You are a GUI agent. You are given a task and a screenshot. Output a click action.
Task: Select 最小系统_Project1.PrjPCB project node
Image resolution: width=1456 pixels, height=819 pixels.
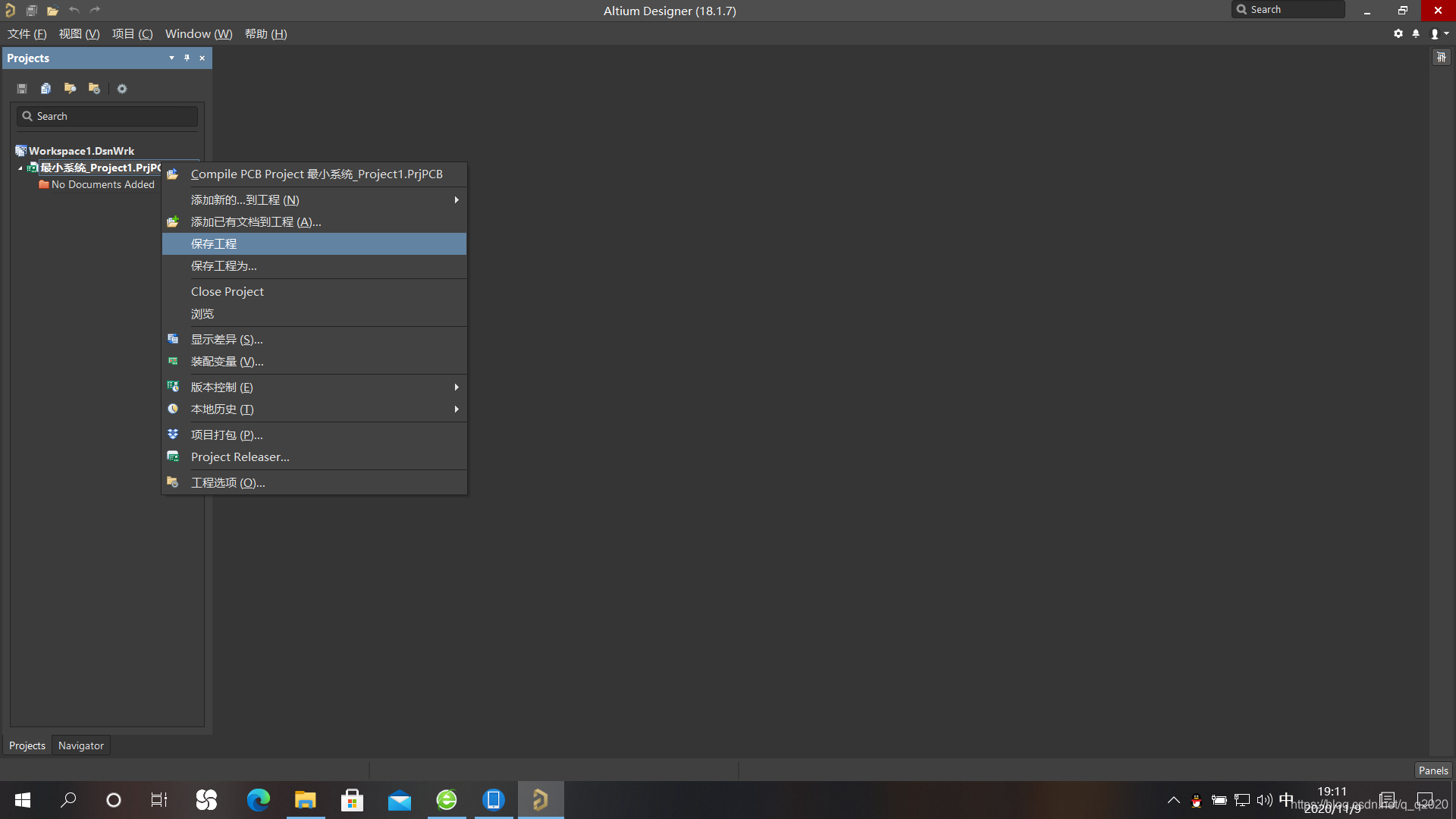100,168
